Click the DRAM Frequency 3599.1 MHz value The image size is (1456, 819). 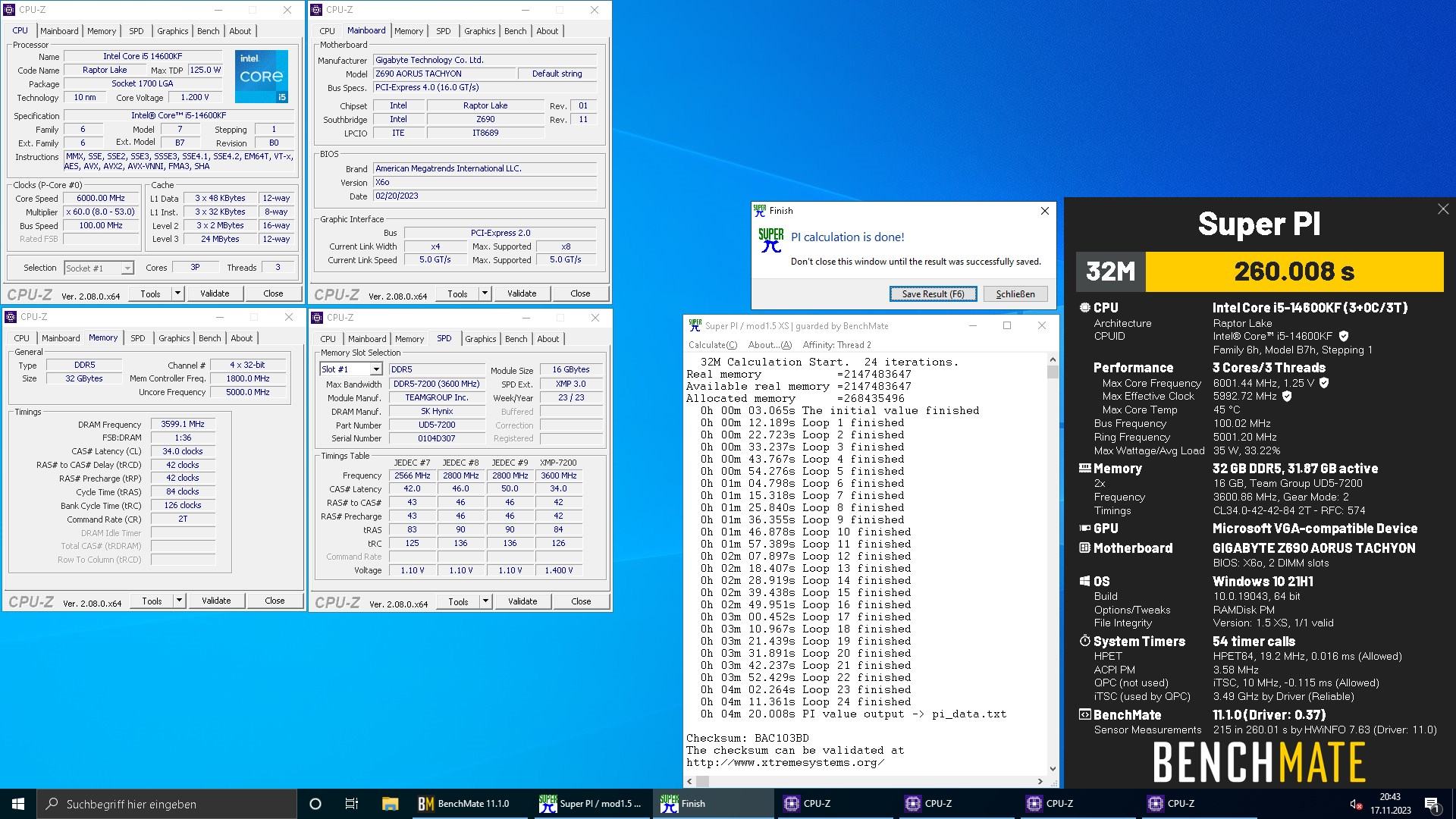click(183, 424)
